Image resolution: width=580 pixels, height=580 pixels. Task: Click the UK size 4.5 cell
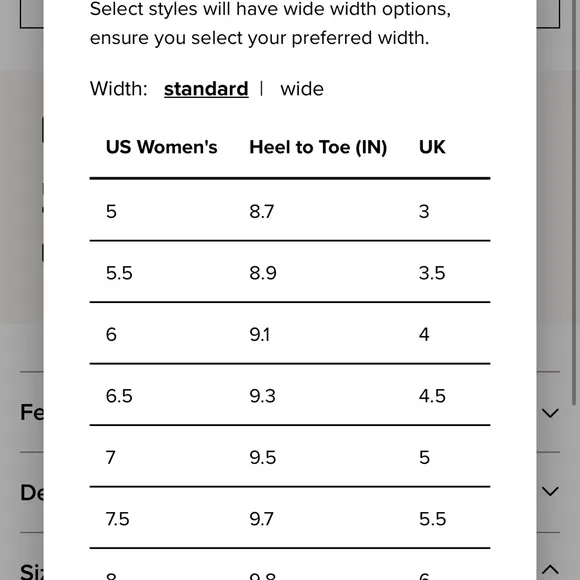coord(432,396)
